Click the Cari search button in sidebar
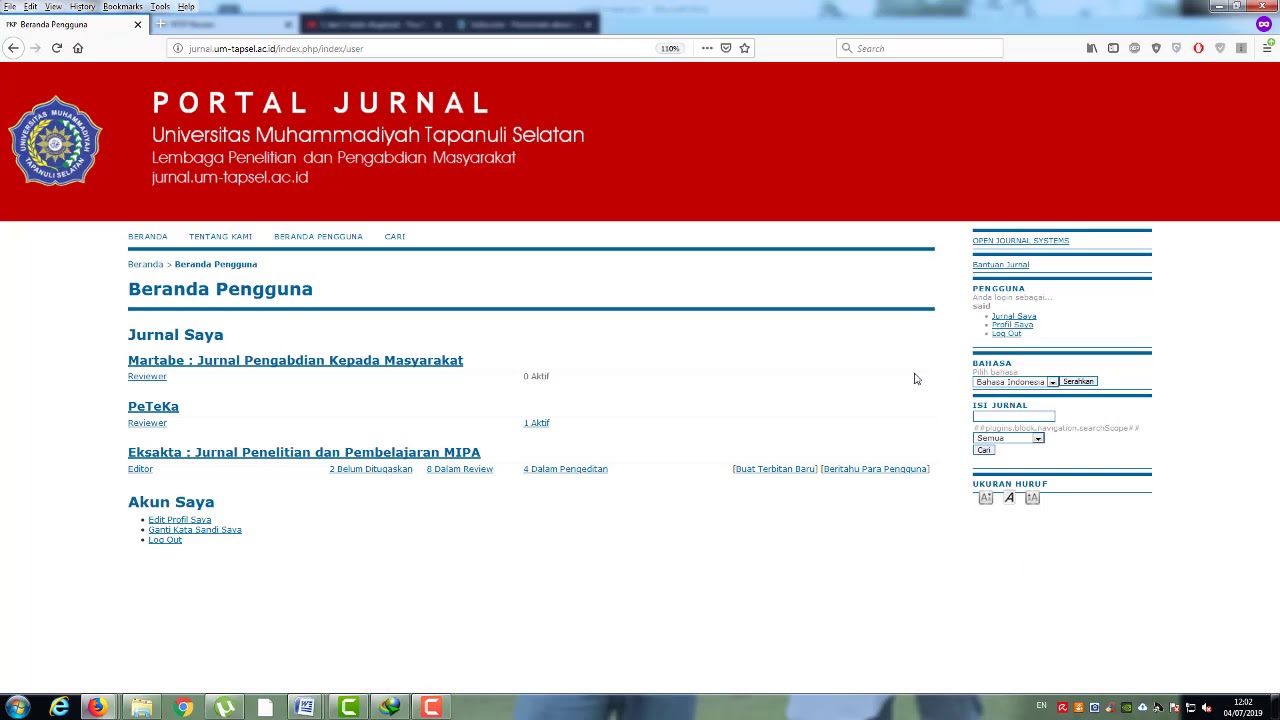 point(984,450)
